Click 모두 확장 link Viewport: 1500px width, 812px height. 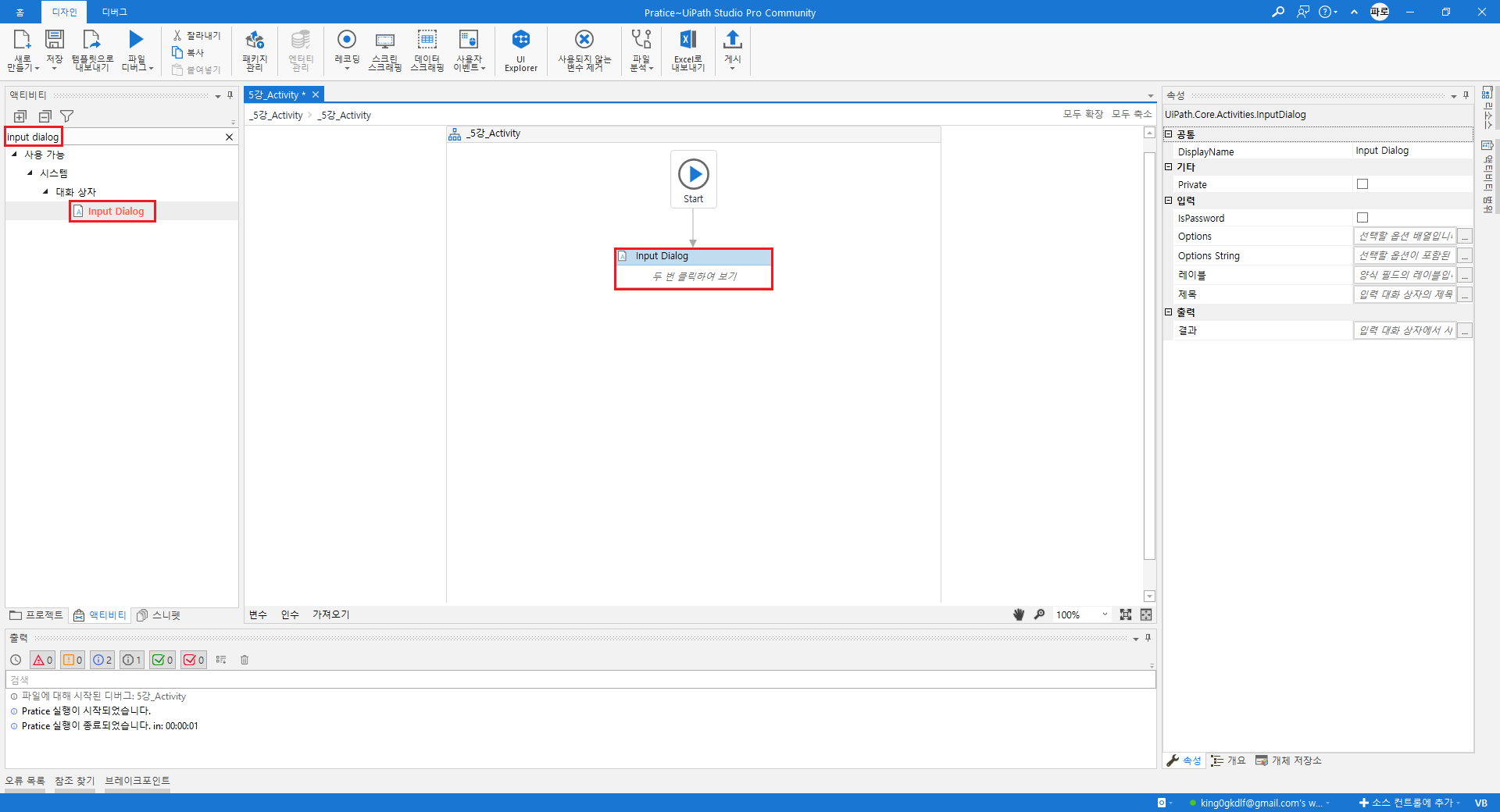click(x=1083, y=114)
